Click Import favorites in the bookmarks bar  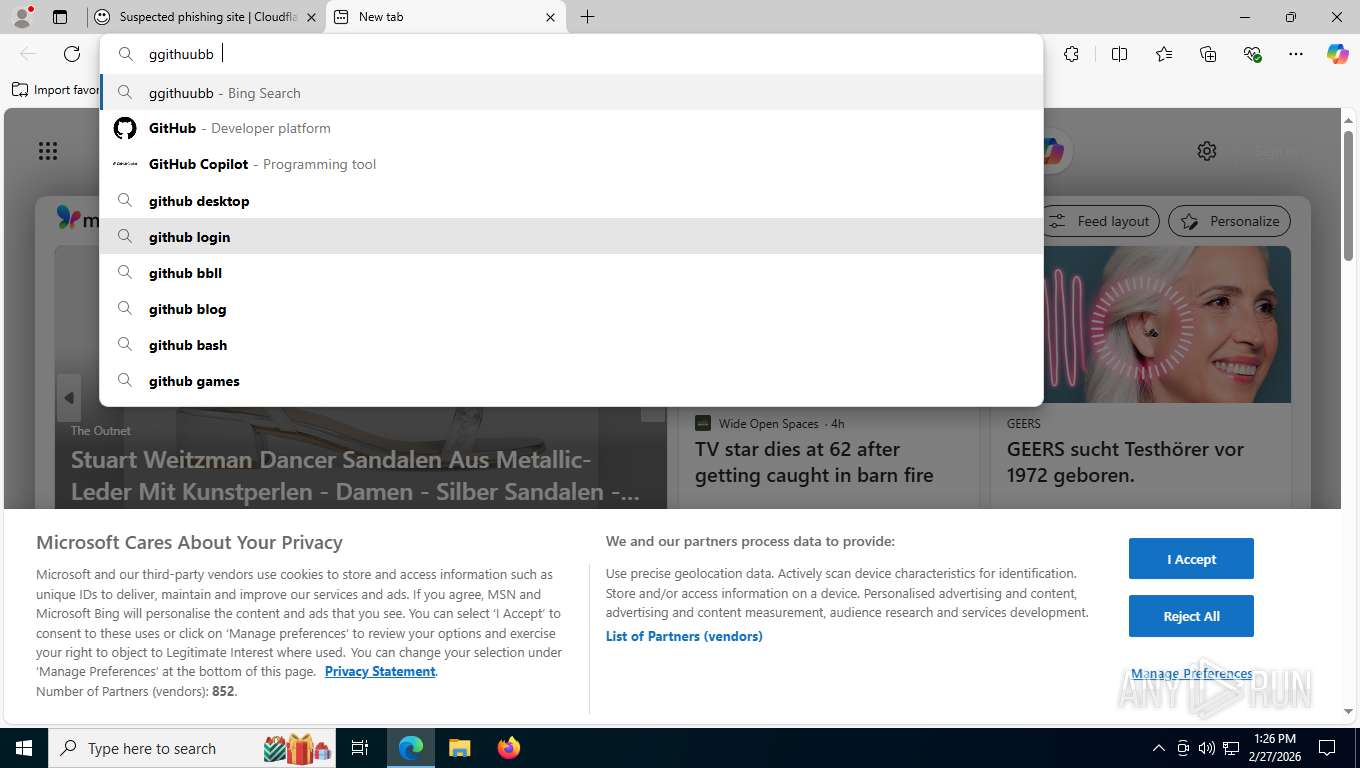pyautogui.click(x=56, y=89)
